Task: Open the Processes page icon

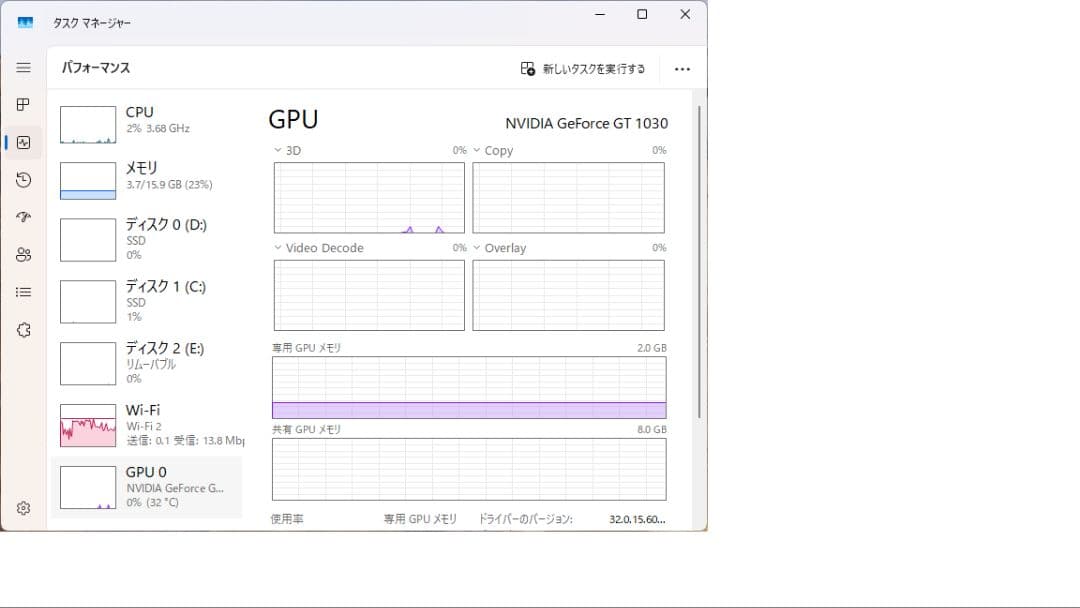Action: click(x=23, y=104)
